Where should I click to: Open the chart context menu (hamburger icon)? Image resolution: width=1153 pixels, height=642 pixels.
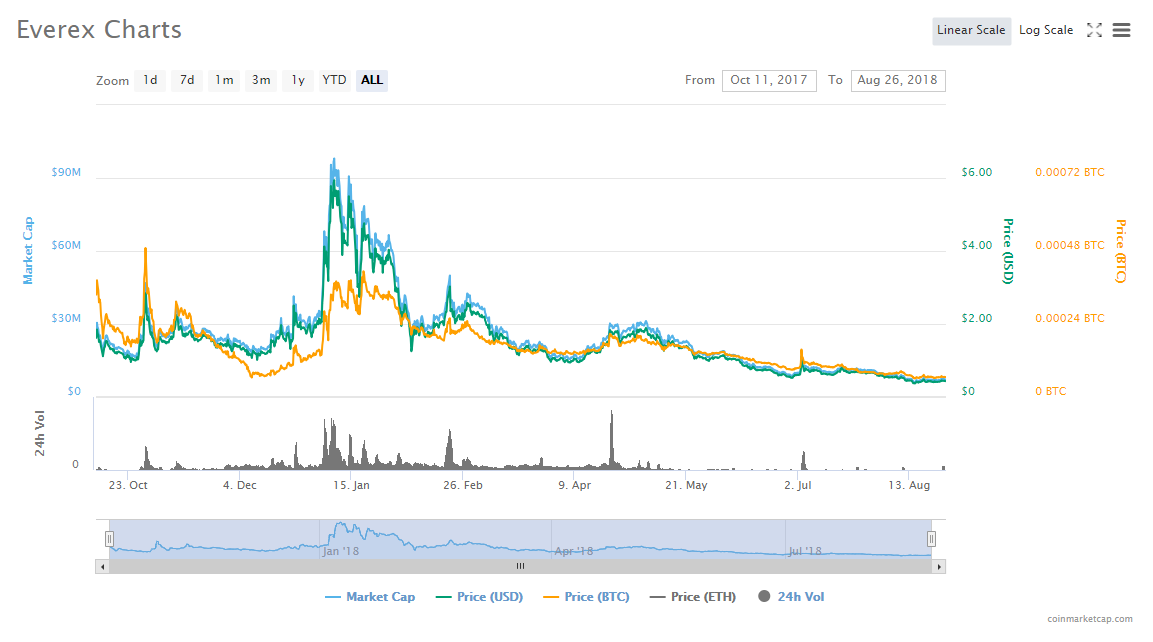coord(1121,30)
